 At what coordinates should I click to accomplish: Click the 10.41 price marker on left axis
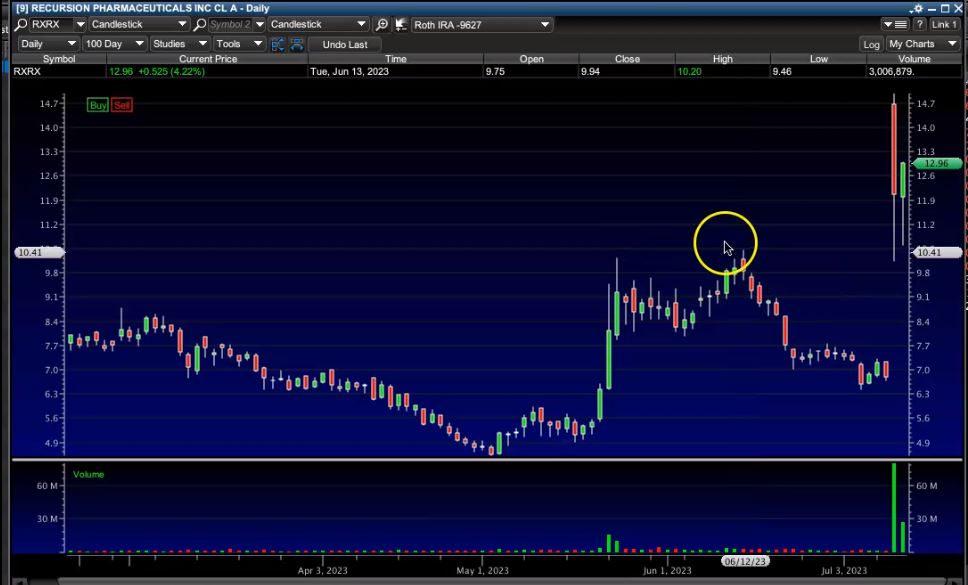[x=38, y=252]
